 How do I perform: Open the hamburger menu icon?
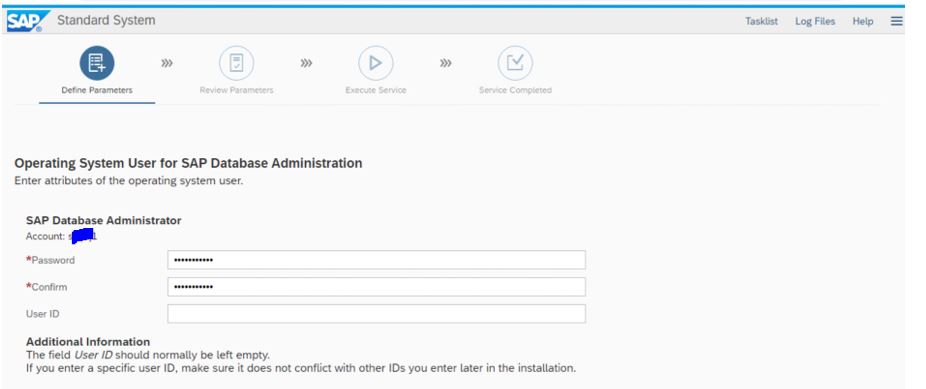tap(896, 21)
